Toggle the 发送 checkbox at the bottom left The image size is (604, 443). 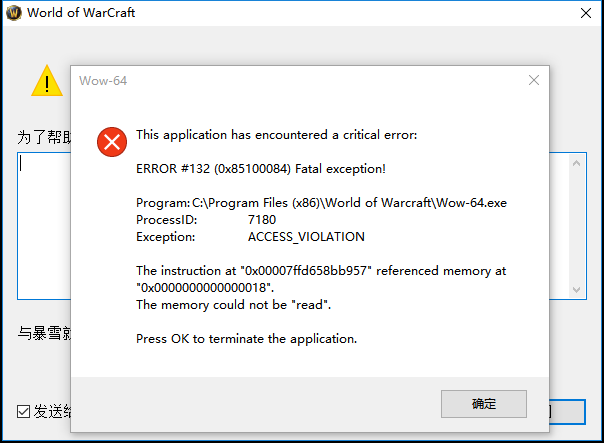click(23, 411)
